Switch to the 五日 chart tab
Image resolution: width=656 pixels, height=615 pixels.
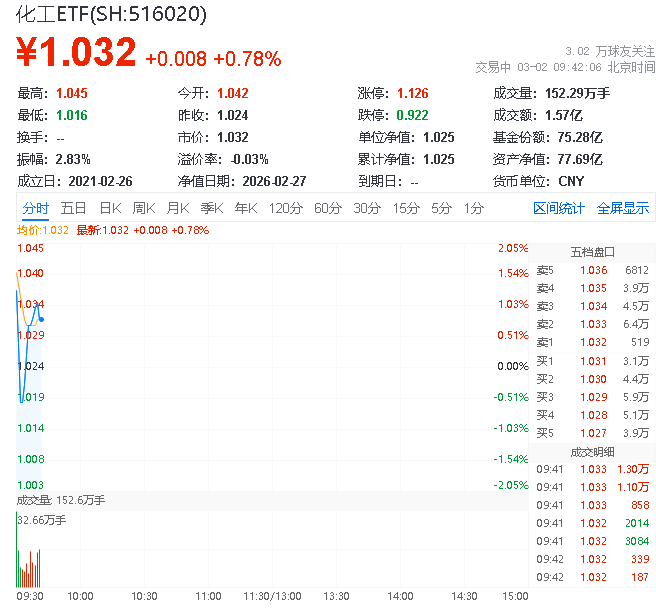point(73,208)
